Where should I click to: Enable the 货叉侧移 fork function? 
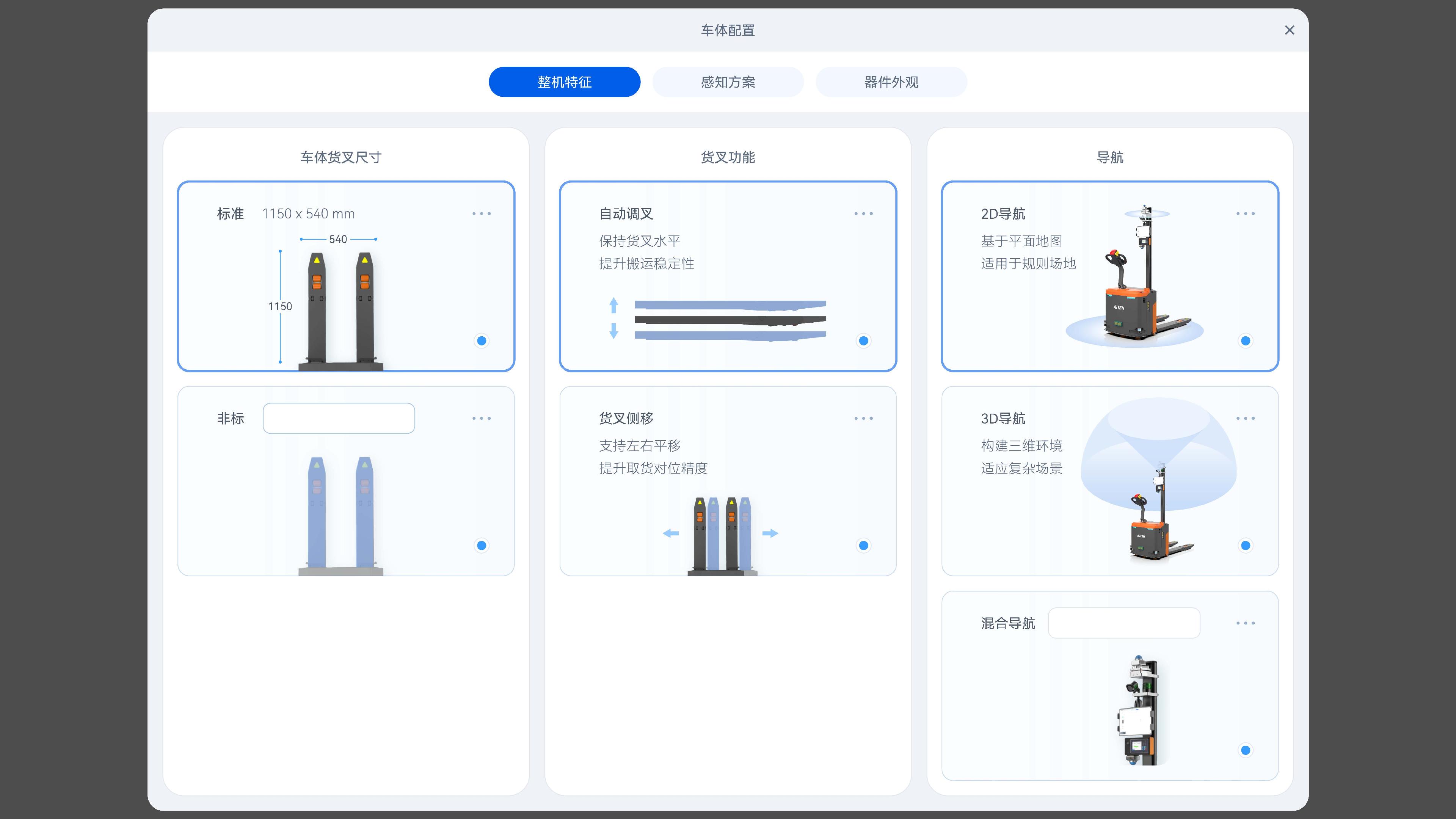pos(863,545)
